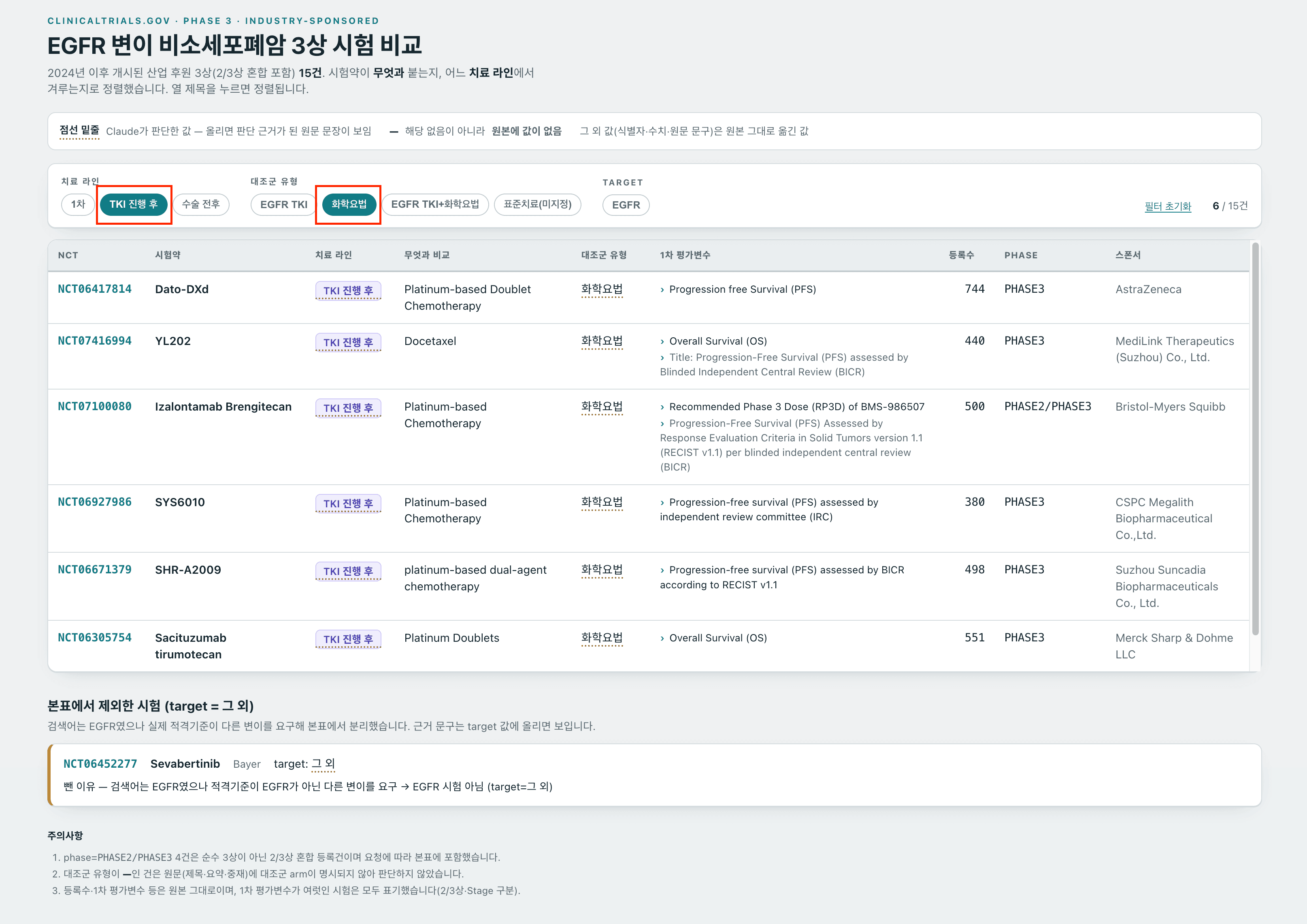
Task: Click the Docetaxel comparator cell
Action: coord(430,341)
